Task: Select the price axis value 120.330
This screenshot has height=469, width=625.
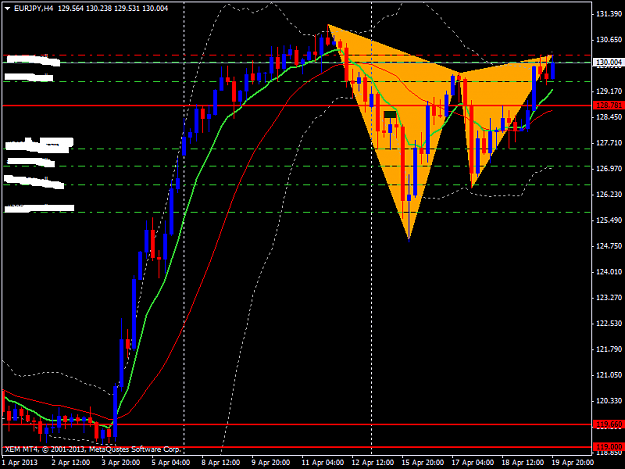Action: (609, 401)
